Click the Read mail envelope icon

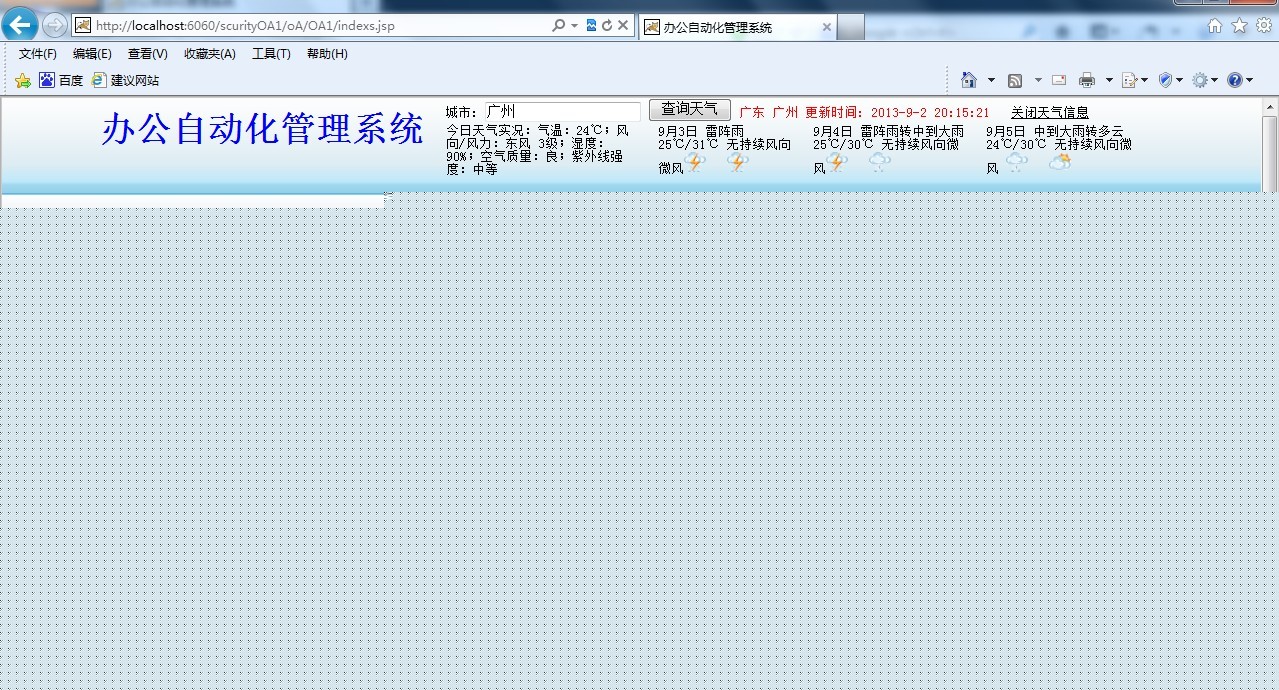tap(1057, 79)
